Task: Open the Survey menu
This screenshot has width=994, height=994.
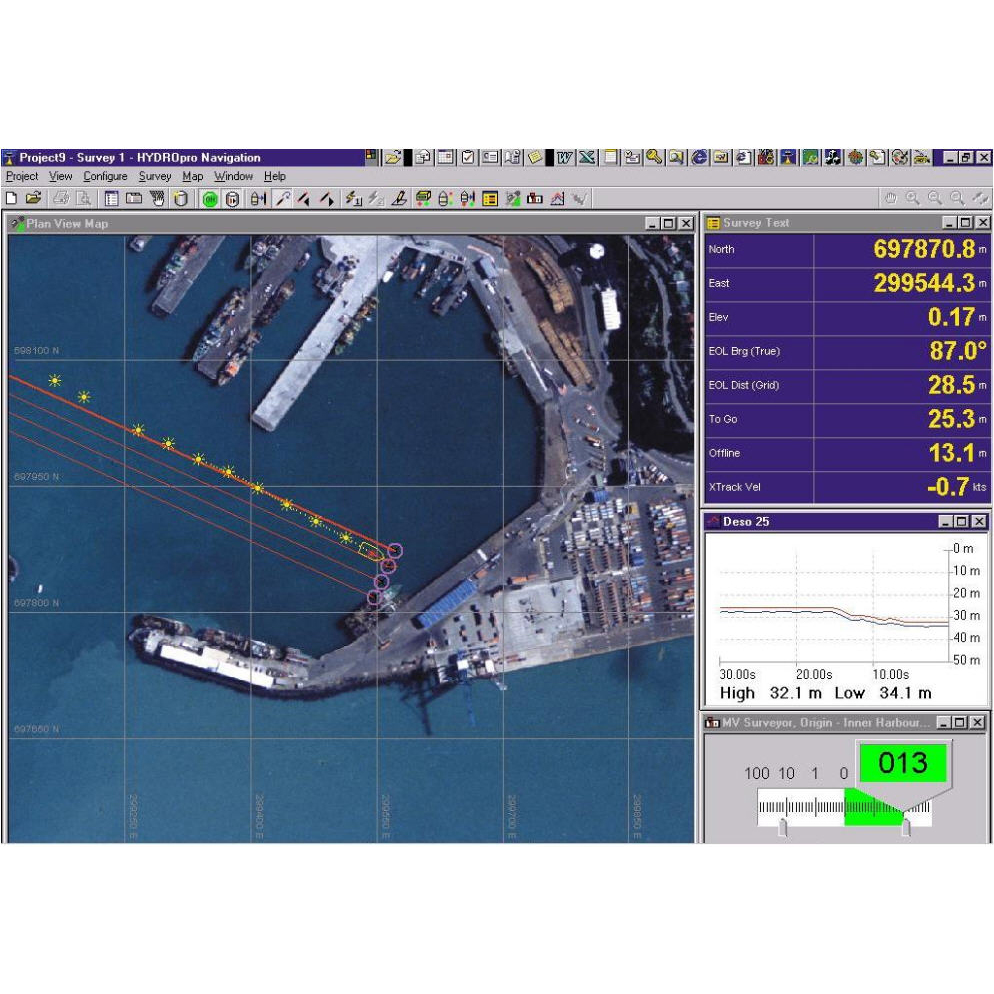Action: (x=155, y=176)
